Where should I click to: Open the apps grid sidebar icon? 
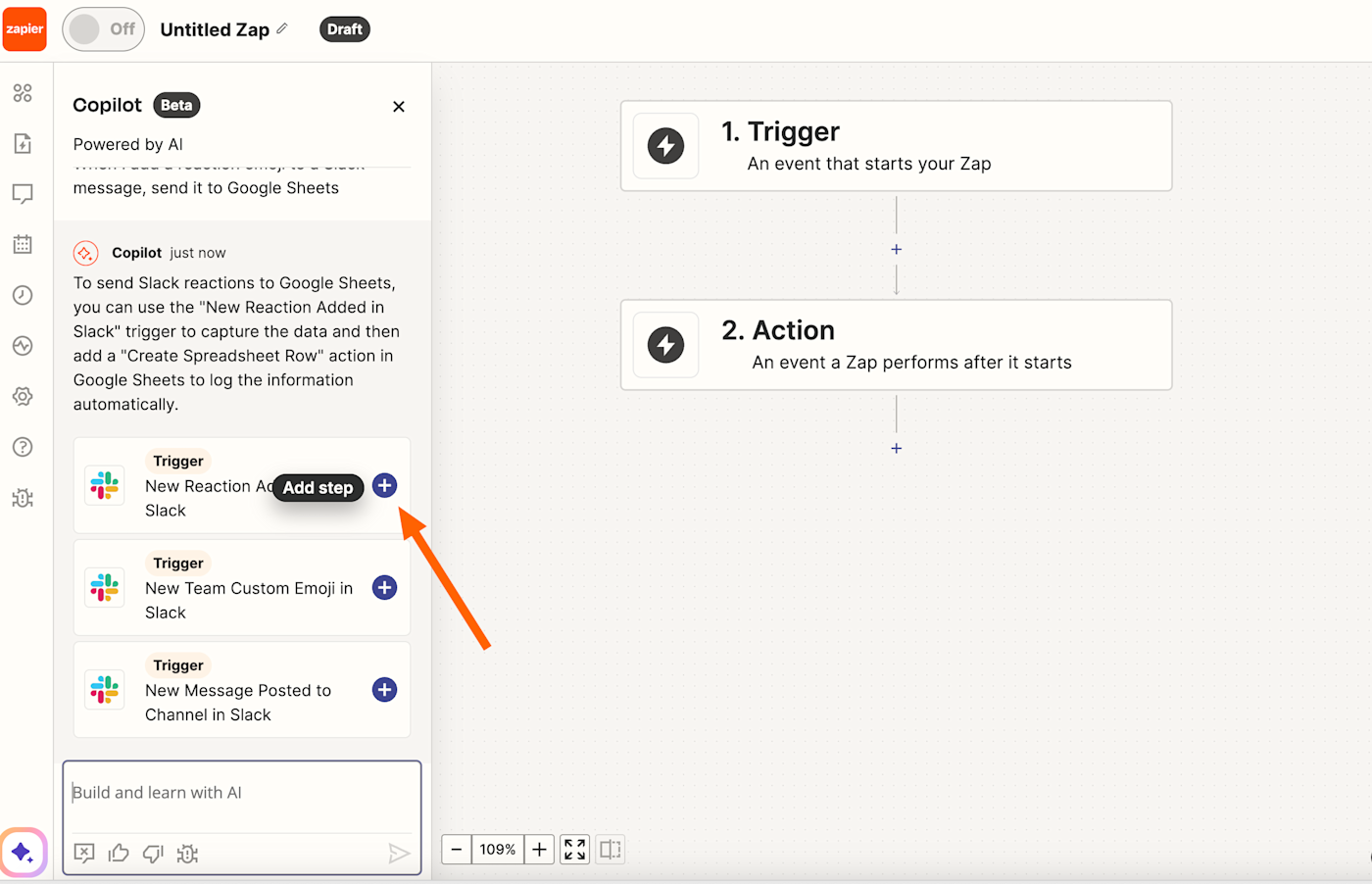(x=23, y=92)
